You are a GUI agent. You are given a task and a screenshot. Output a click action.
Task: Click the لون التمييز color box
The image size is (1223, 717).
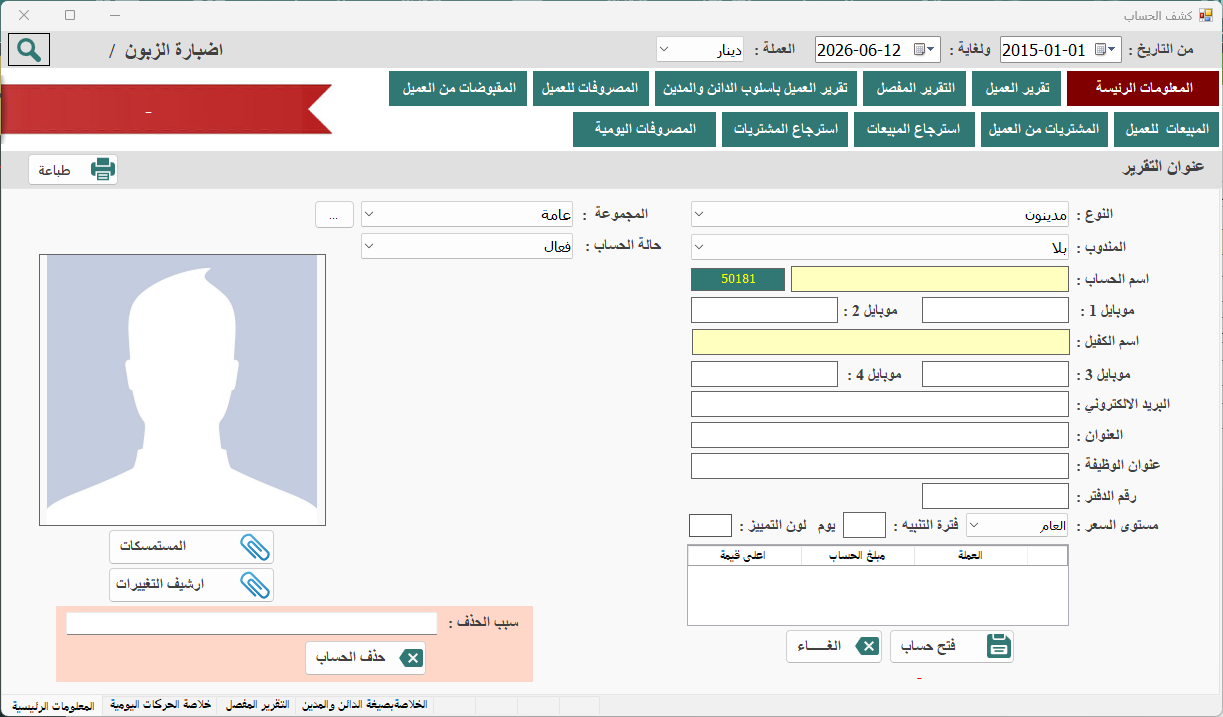(711, 525)
